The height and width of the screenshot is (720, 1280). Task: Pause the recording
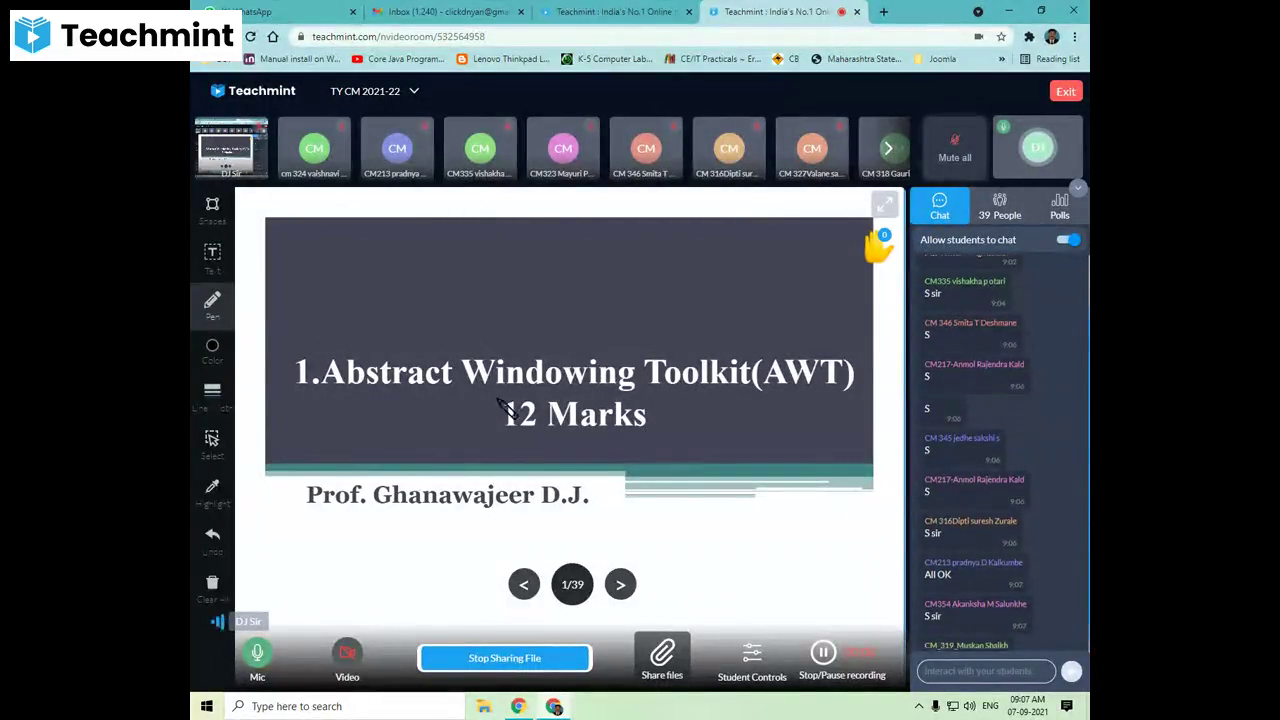click(823, 653)
